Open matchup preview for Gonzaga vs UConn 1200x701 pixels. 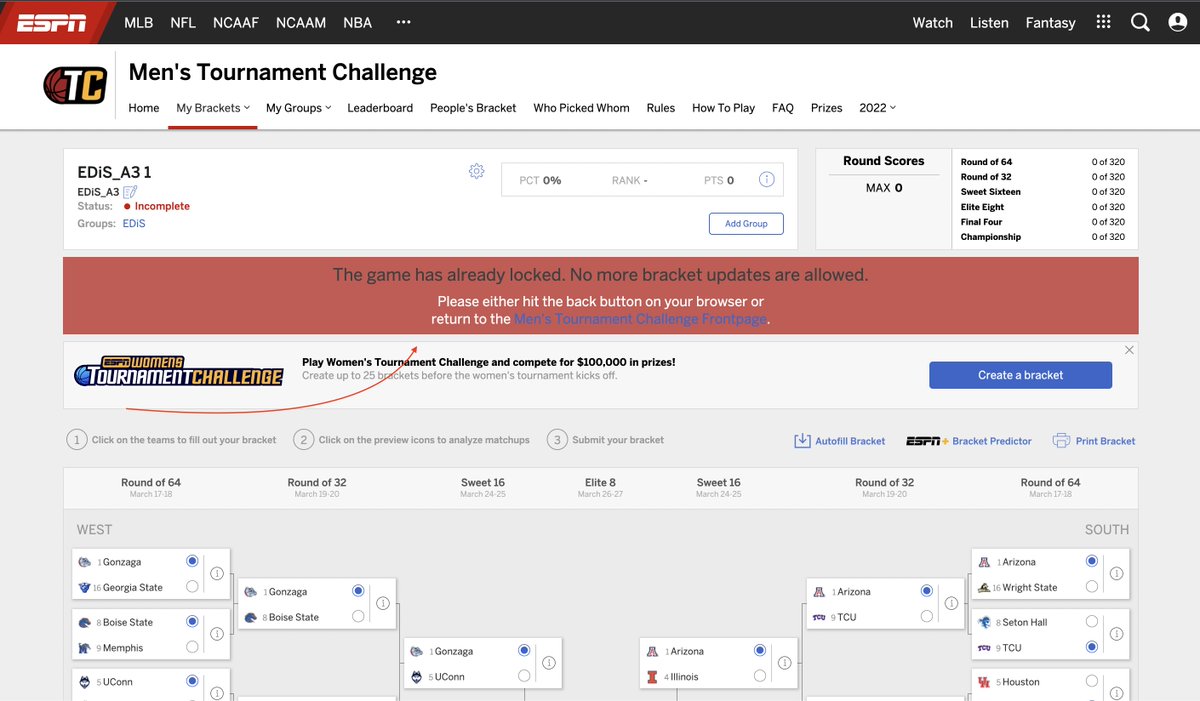pos(548,664)
